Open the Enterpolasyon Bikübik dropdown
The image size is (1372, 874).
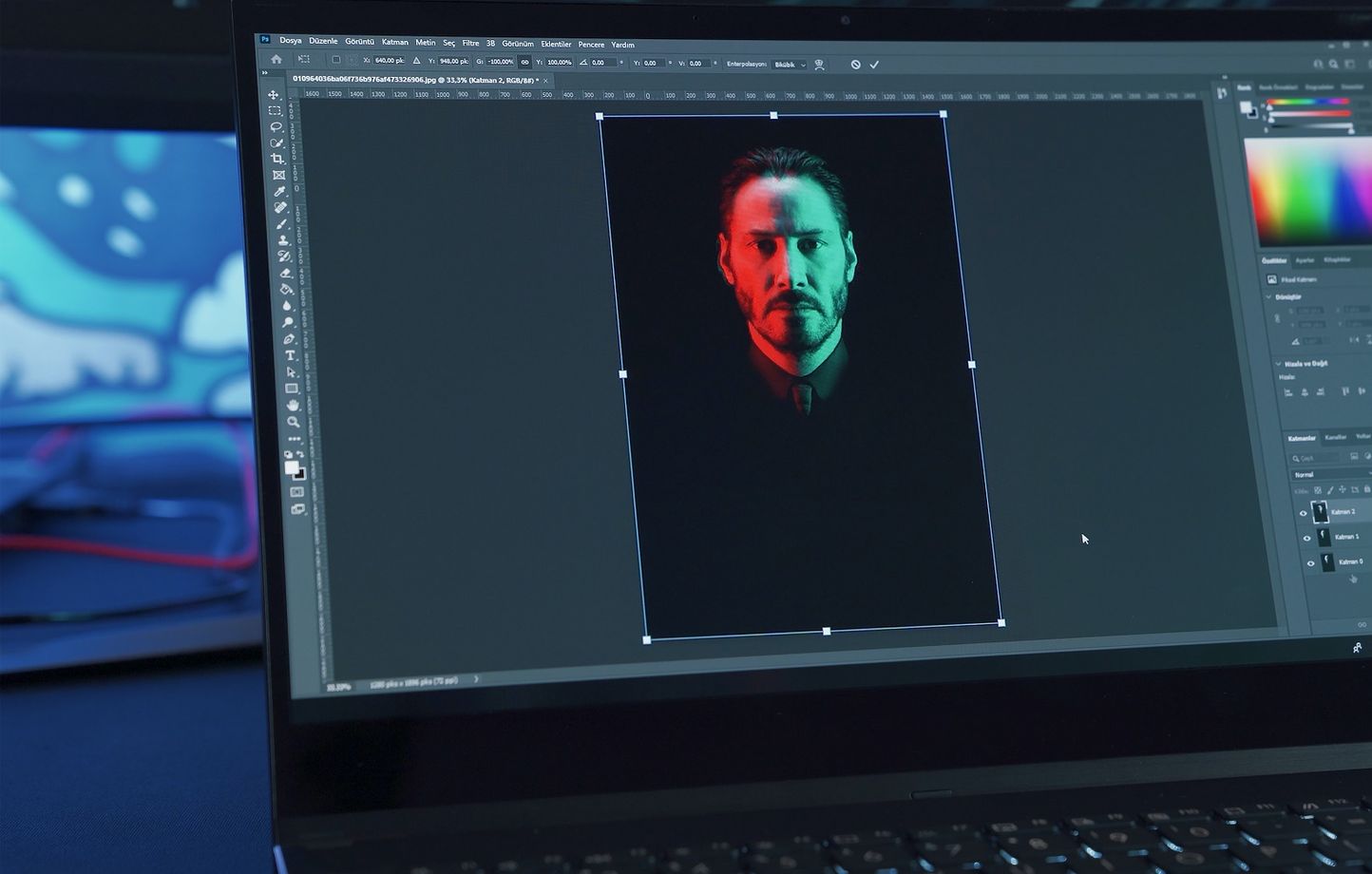point(789,65)
